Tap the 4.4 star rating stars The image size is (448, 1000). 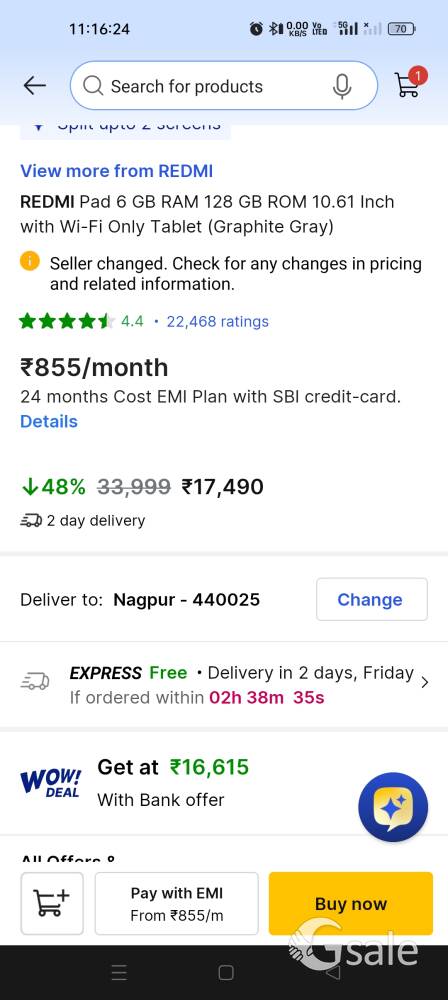pos(67,321)
